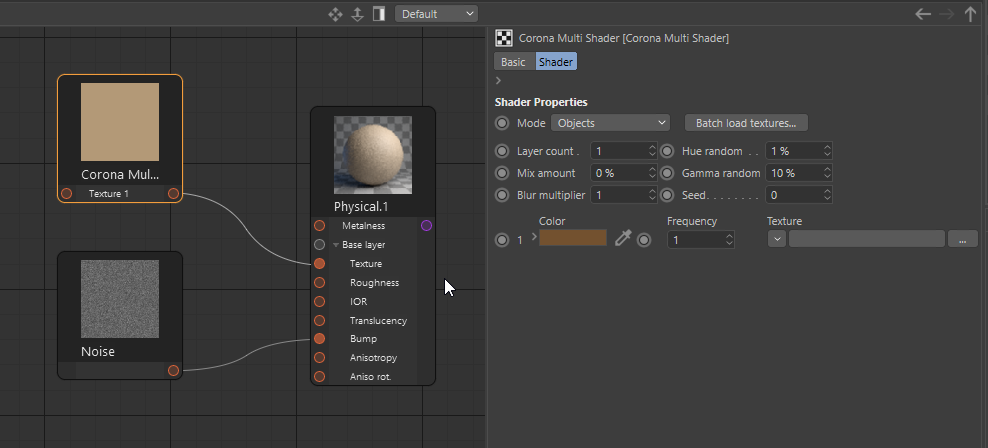Click the Layer count stepper arrows

pyautogui.click(x=653, y=151)
